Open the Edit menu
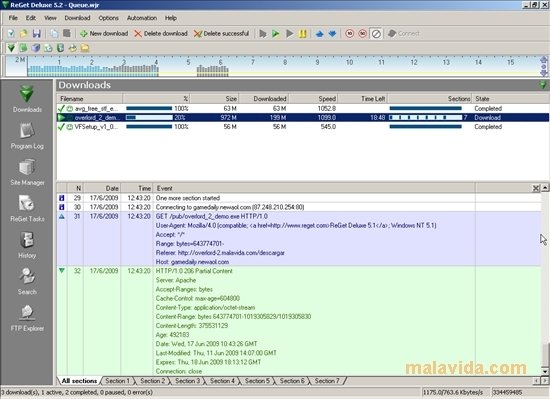This screenshot has width=550, height=399. click(x=31, y=18)
